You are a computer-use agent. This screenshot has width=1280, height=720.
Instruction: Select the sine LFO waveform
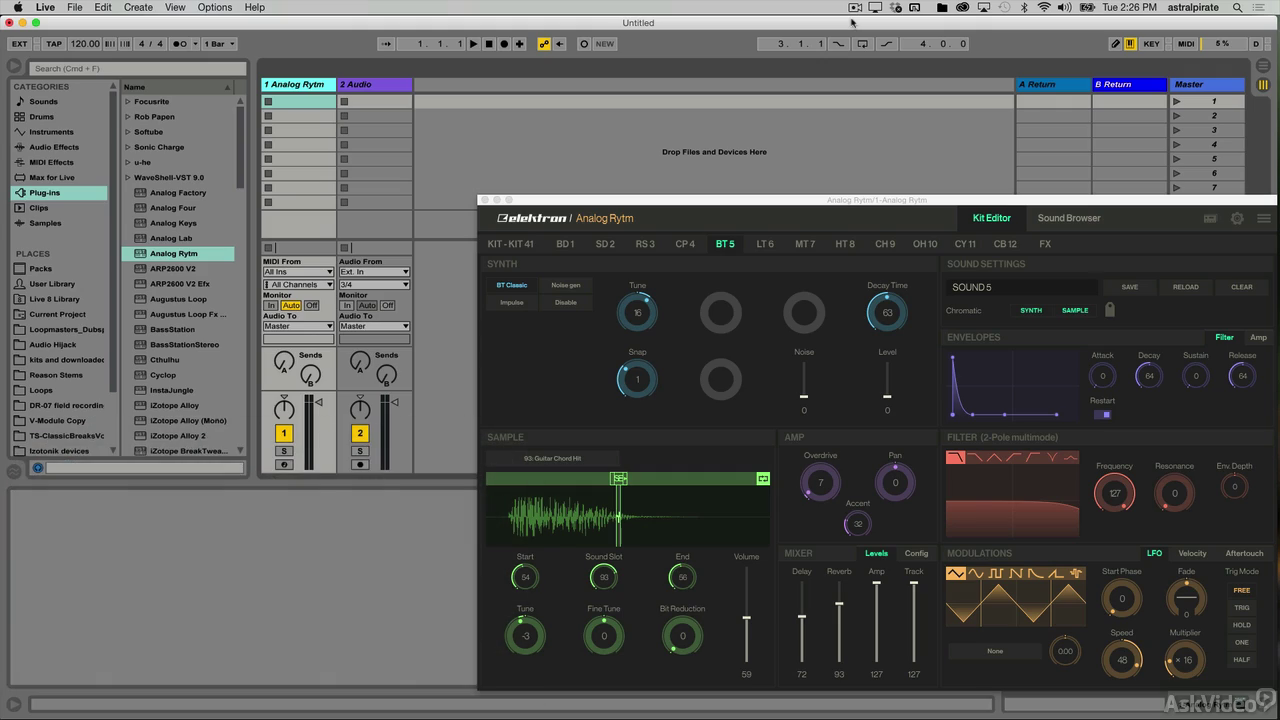coord(976,573)
